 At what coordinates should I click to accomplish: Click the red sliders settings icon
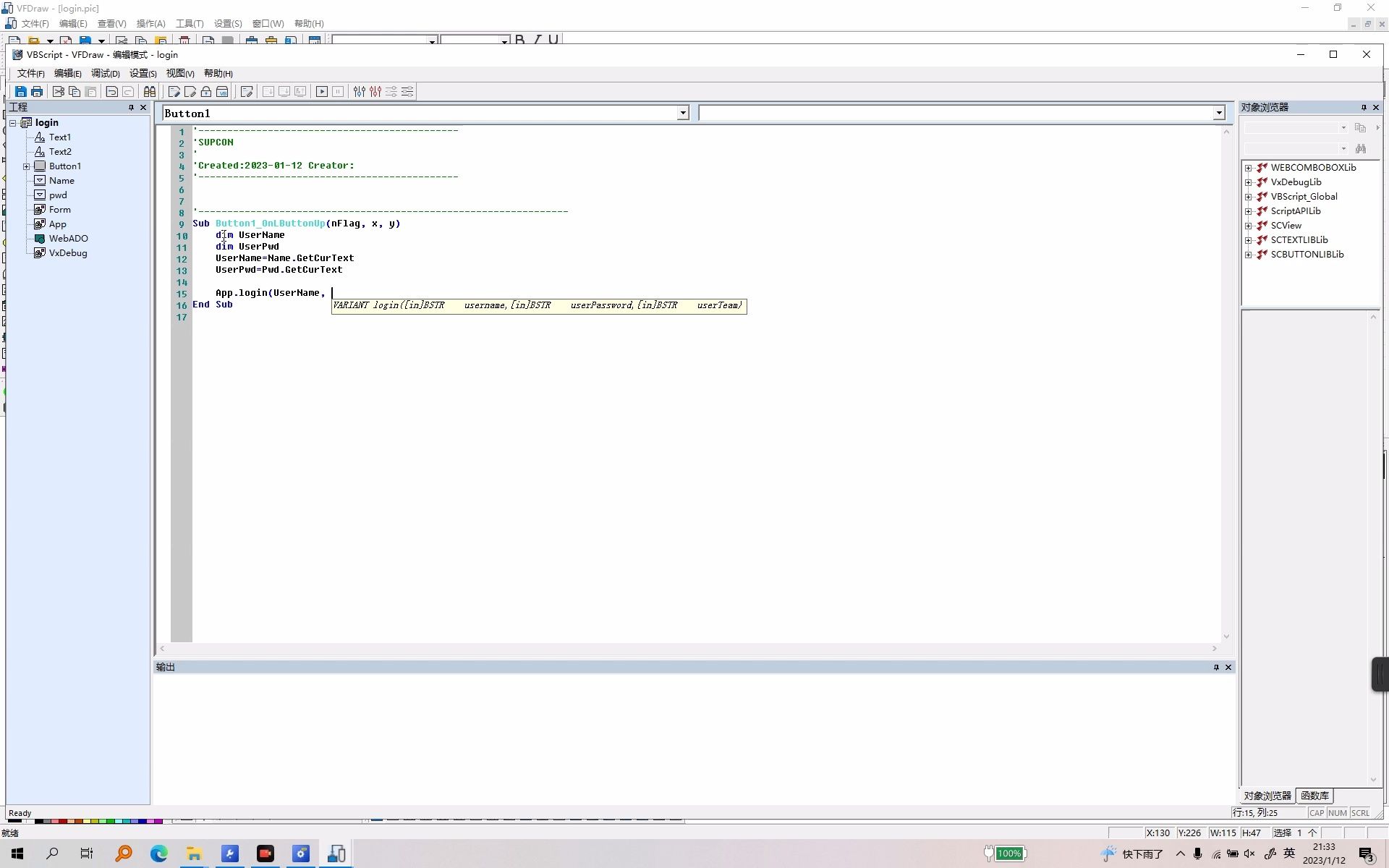click(x=375, y=92)
